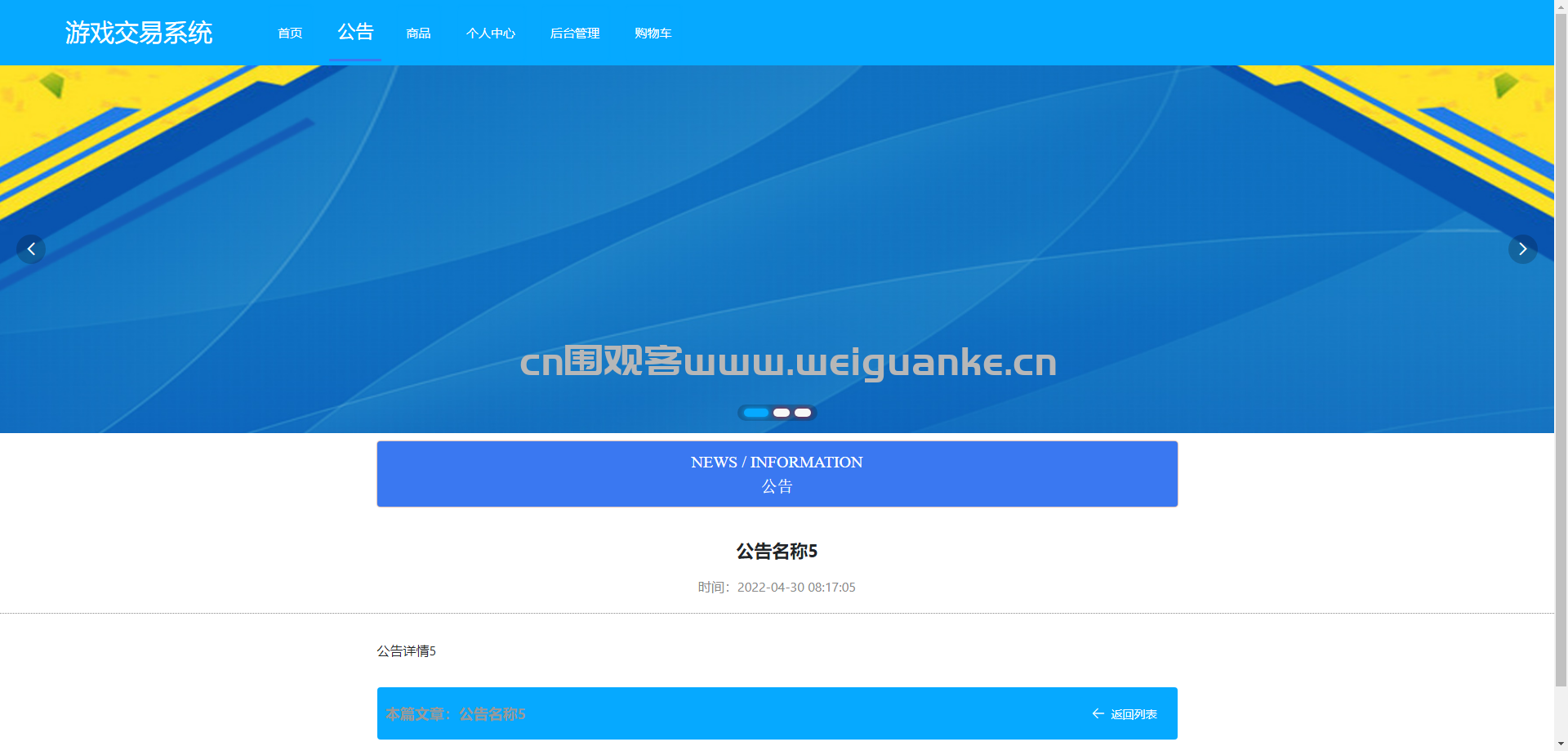
Task: Click the 本篇文章：公告名称5 text
Action: pyautogui.click(x=456, y=714)
